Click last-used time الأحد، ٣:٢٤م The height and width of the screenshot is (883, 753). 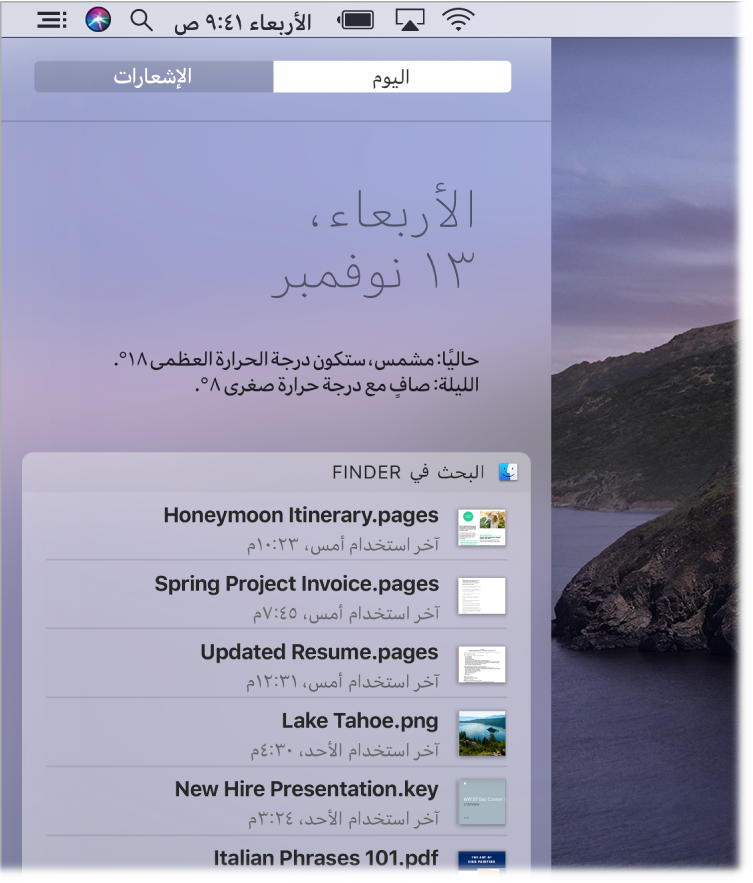293,819
